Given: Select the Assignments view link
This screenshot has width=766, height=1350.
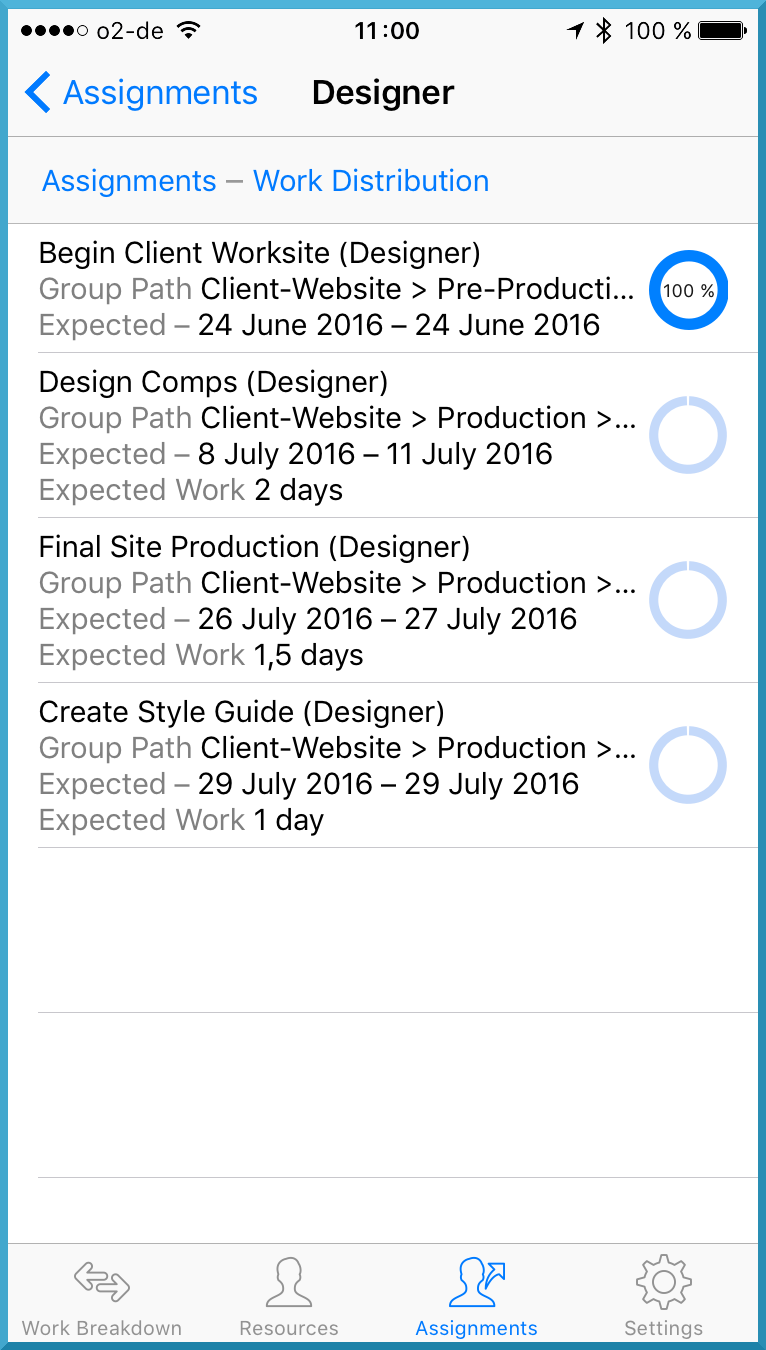Looking at the screenshot, I should [x=129, y=181].
